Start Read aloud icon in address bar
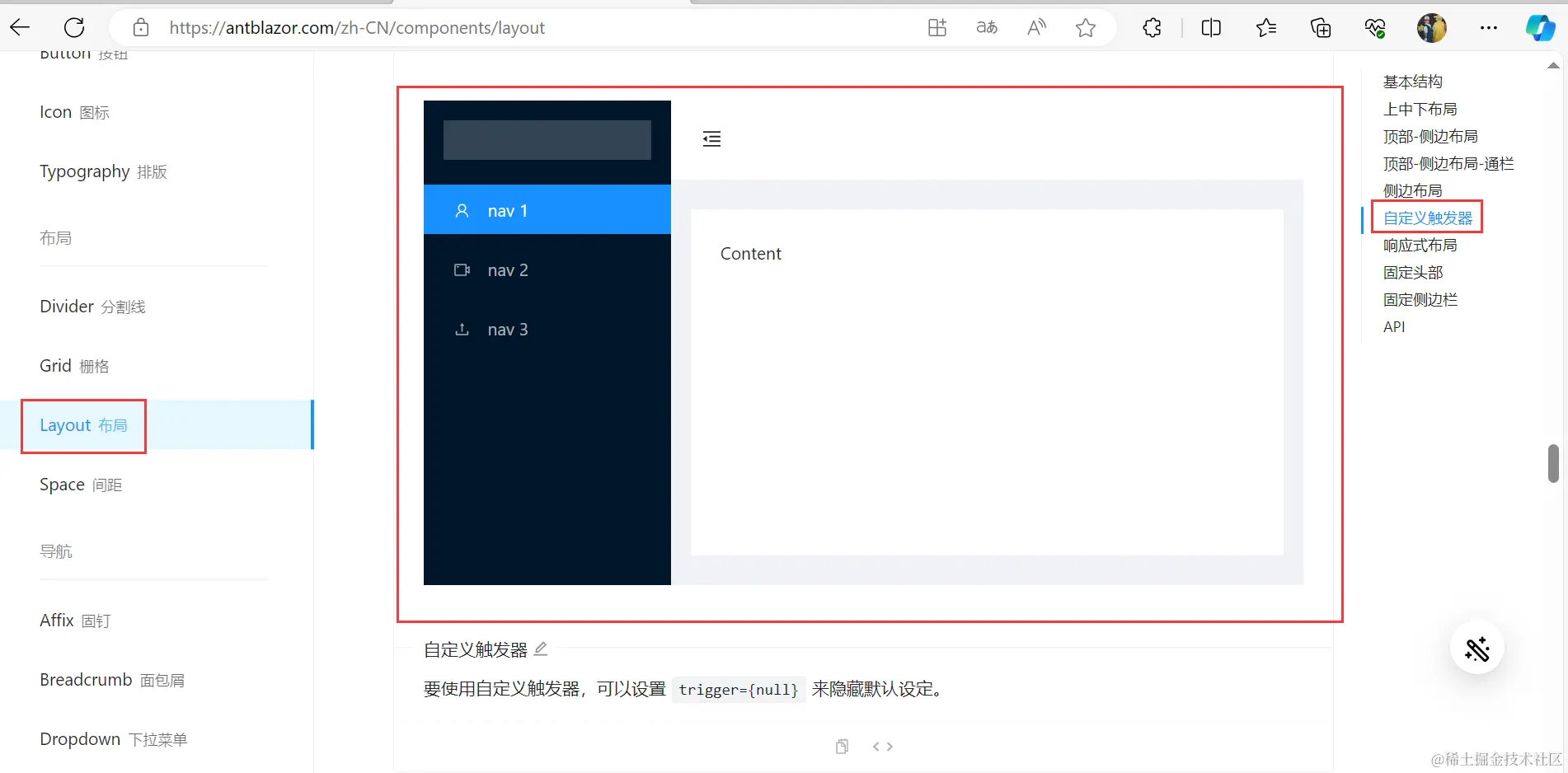 click(1037, 27)
